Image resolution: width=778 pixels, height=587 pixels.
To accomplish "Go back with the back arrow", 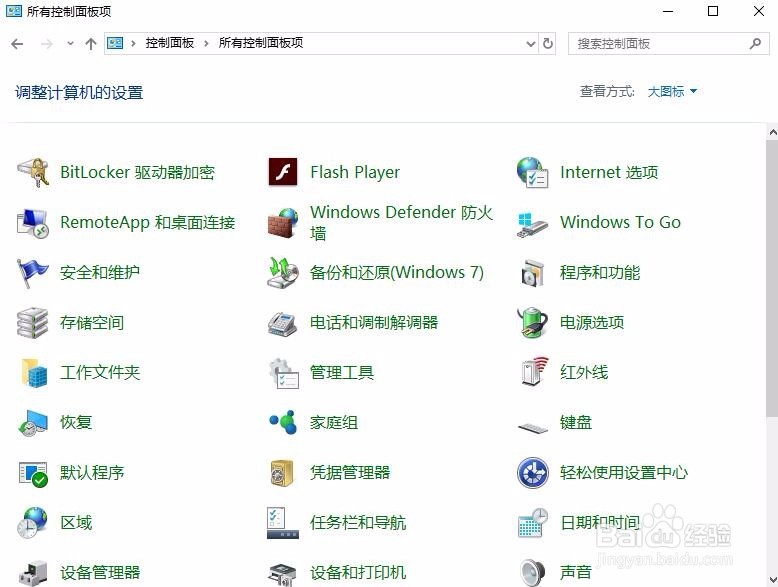I will tap(17, 44).
